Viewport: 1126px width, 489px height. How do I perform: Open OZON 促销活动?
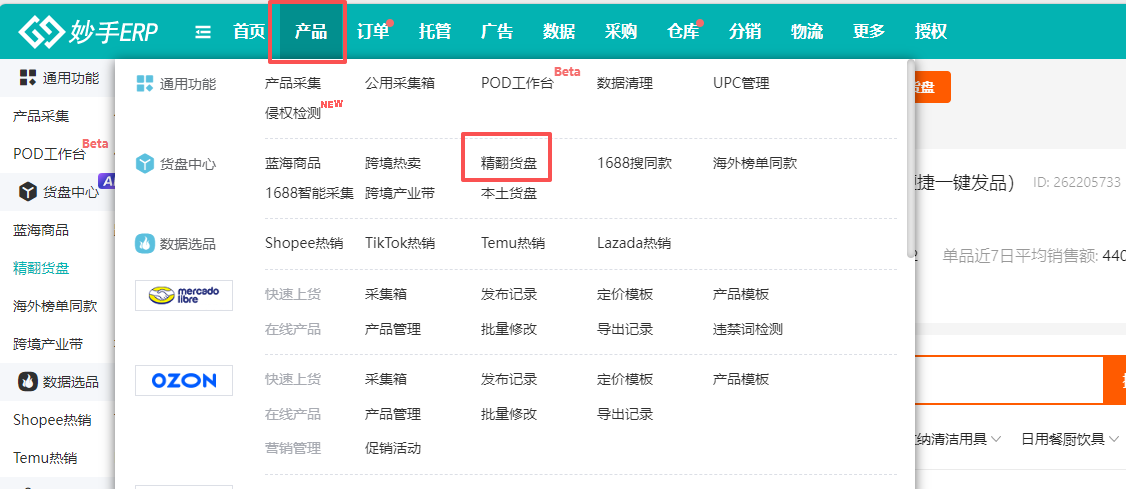pos(393,449)
